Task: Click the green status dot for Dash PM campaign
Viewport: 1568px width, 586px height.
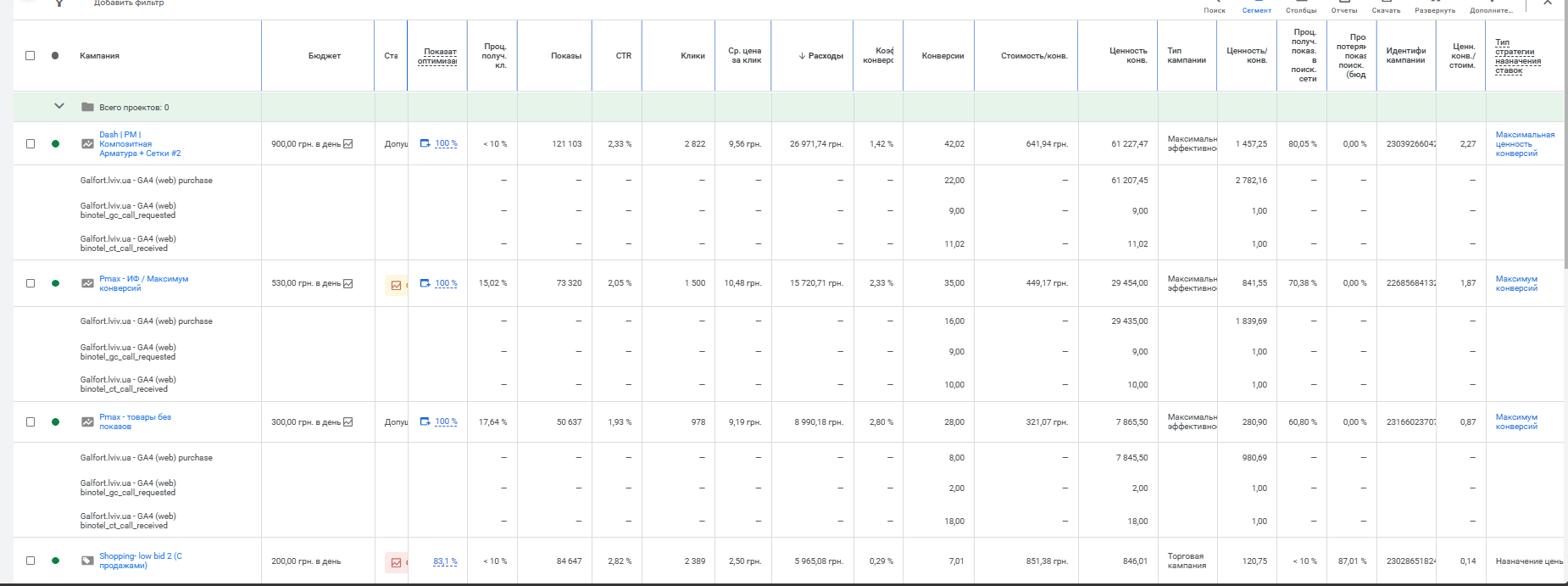Action: pyautogui.click(x=55, y=144)
